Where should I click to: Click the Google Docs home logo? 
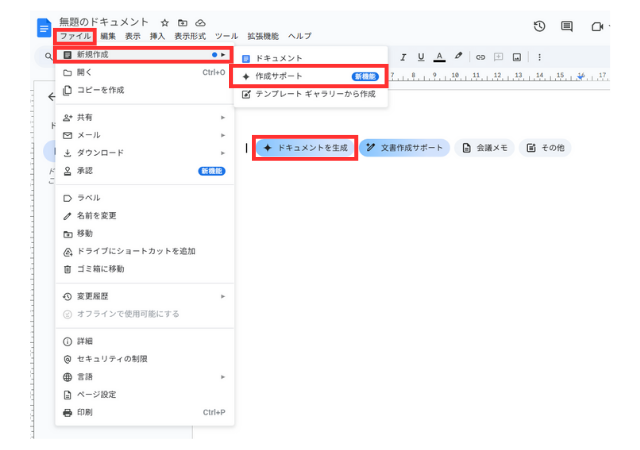pyautogui.click(x=45, y=28)
